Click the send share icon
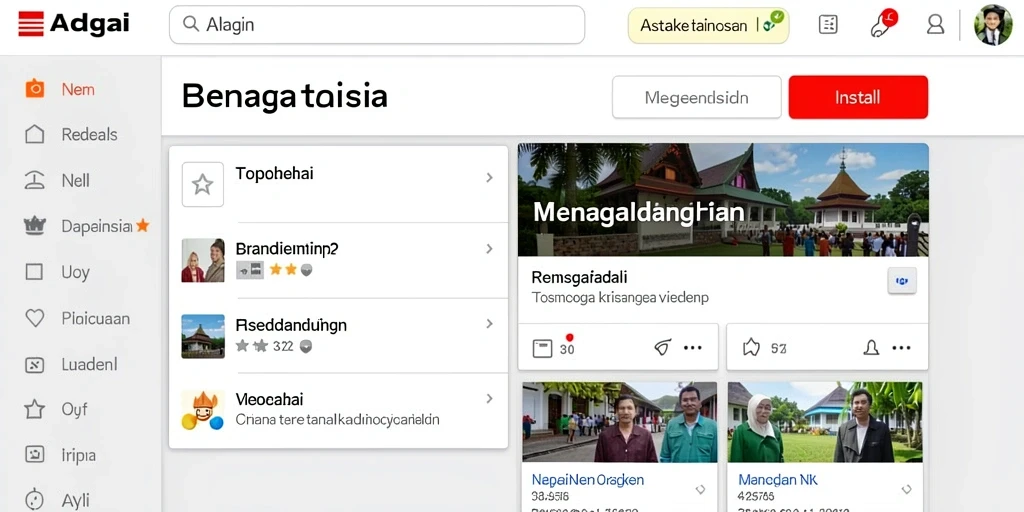Viewport: 1024px width, 512px height. 663,348
